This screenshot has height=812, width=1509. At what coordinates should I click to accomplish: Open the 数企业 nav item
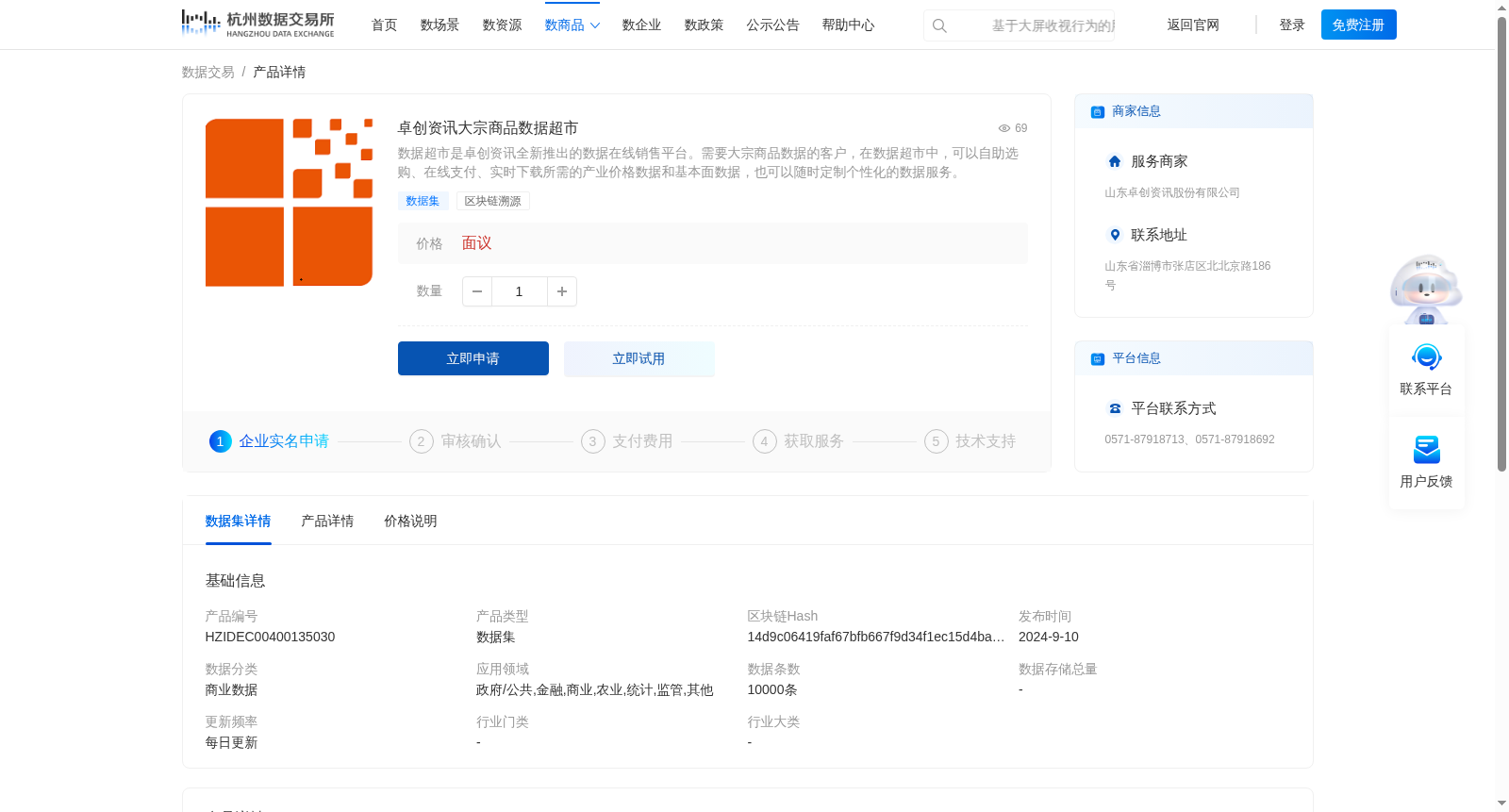point(641,25)
